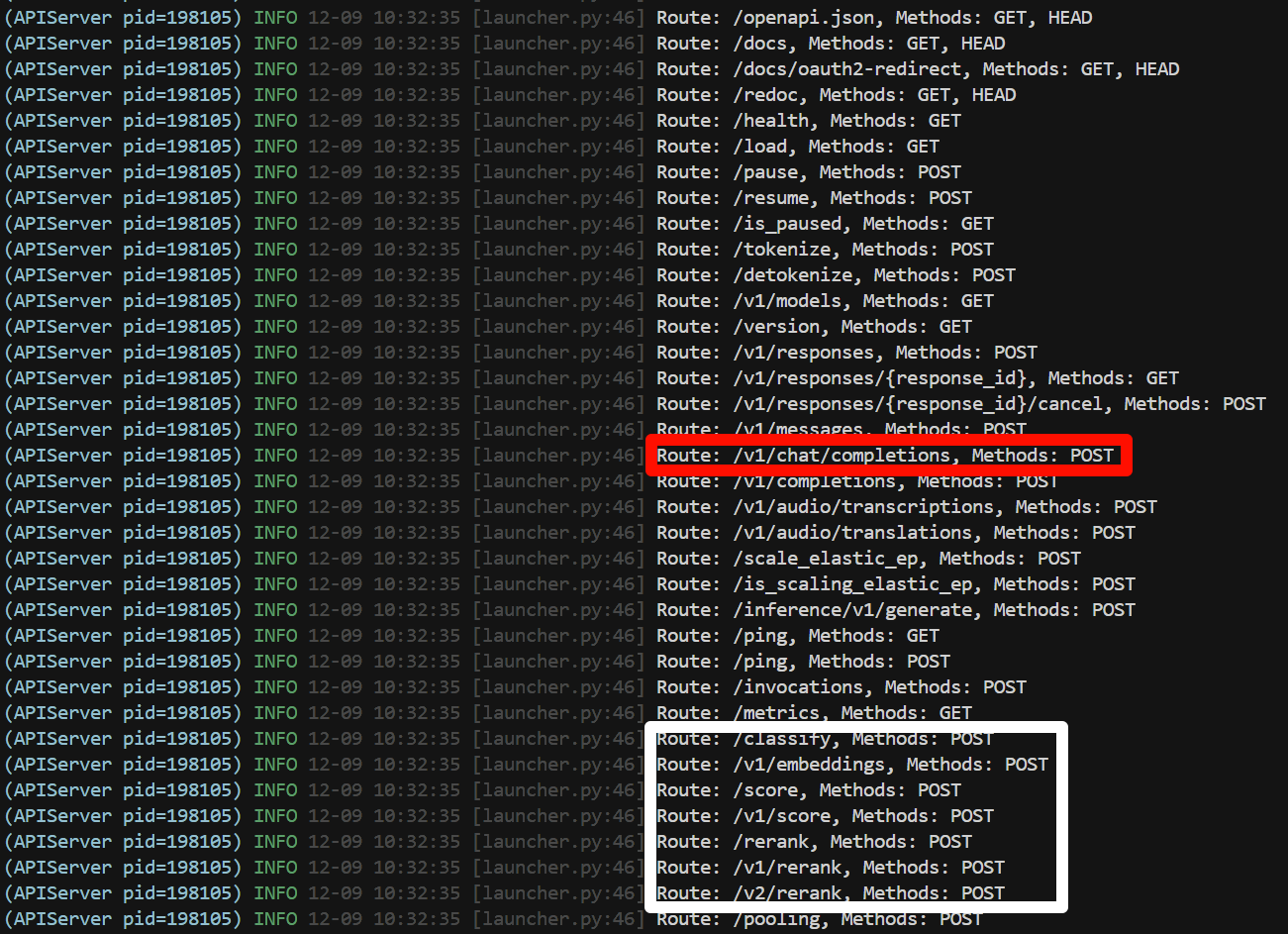
Task: Click the /docs, Methods: GET, HEAD route text
Action: point(831,44)
